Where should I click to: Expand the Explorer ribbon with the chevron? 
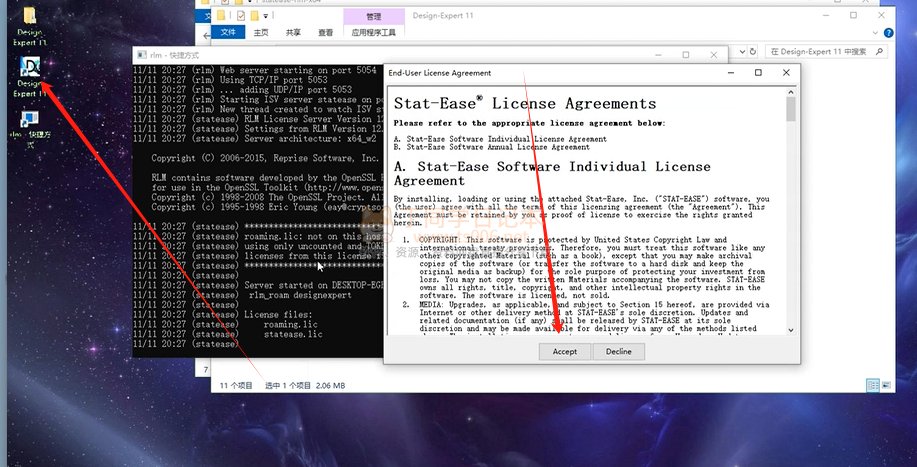(875, 33)
